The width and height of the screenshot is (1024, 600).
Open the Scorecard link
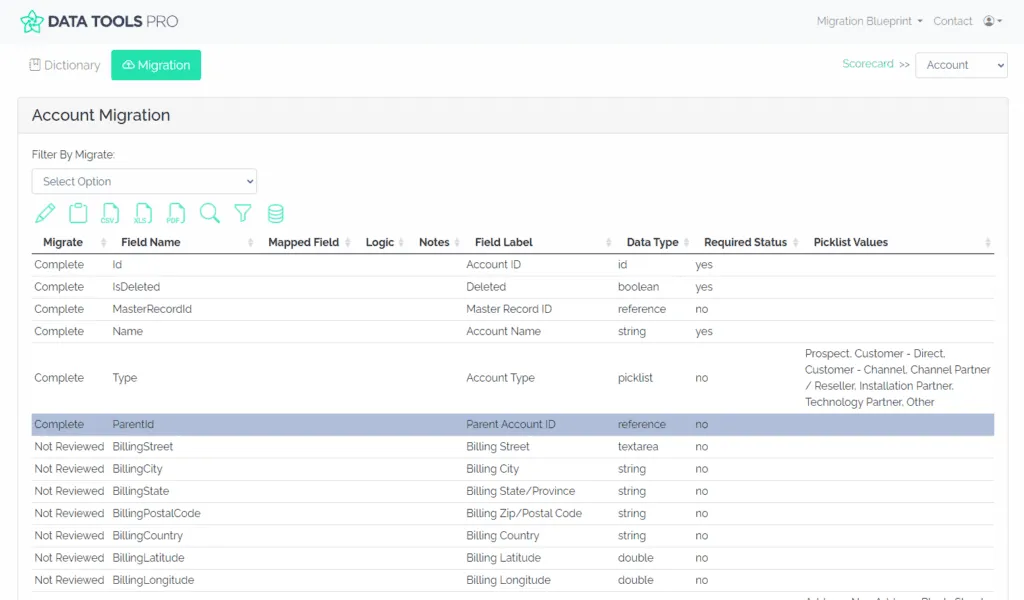[x=869, y=62]
